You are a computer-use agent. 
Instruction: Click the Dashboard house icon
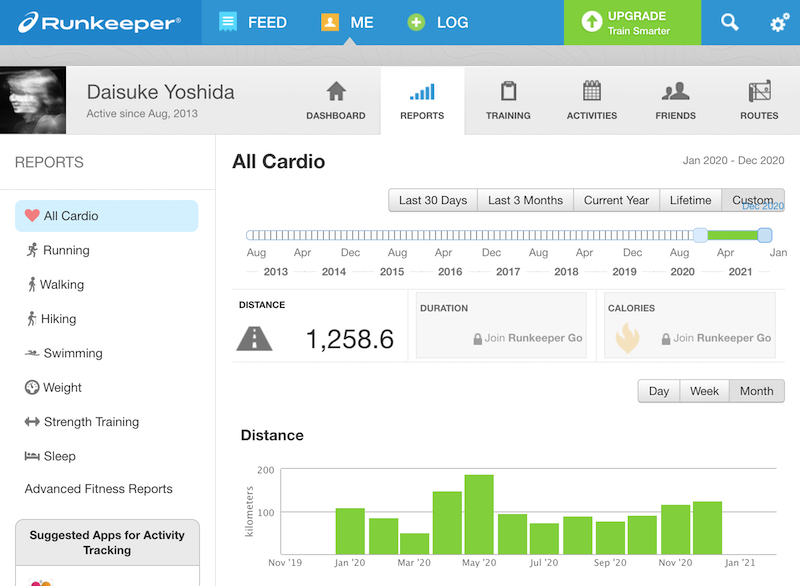pyautogui.click(x=336, y=91)
